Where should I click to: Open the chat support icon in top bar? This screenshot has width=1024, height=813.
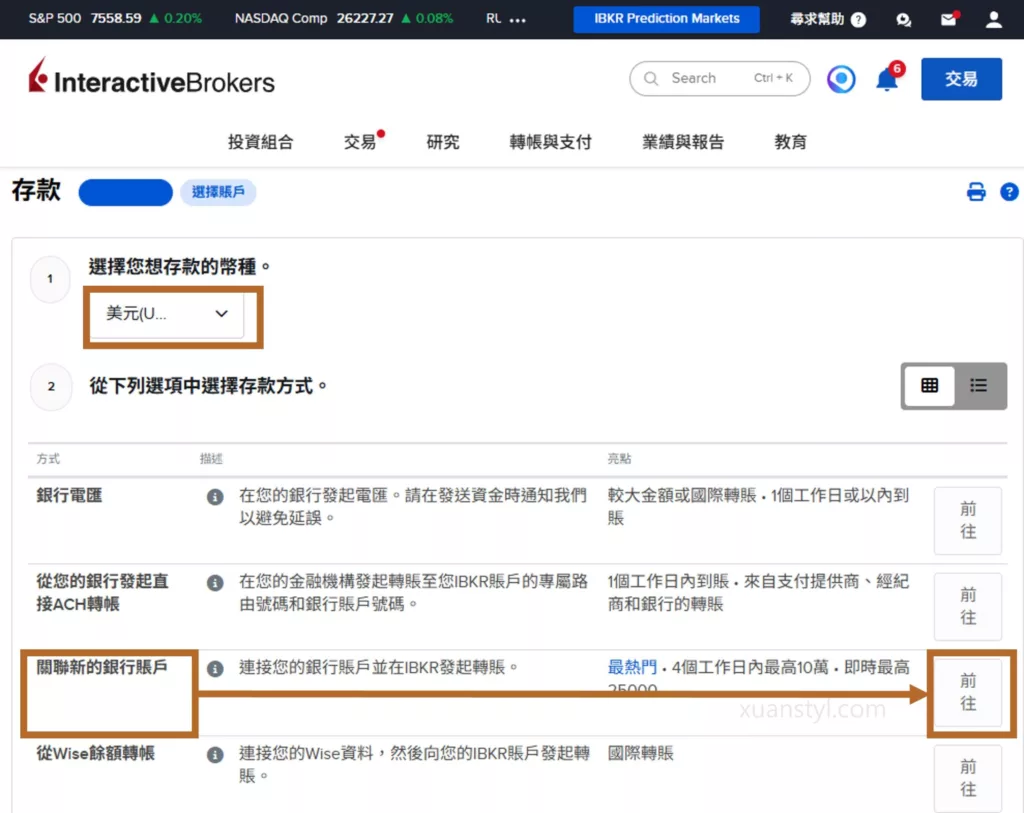(904, 20)
